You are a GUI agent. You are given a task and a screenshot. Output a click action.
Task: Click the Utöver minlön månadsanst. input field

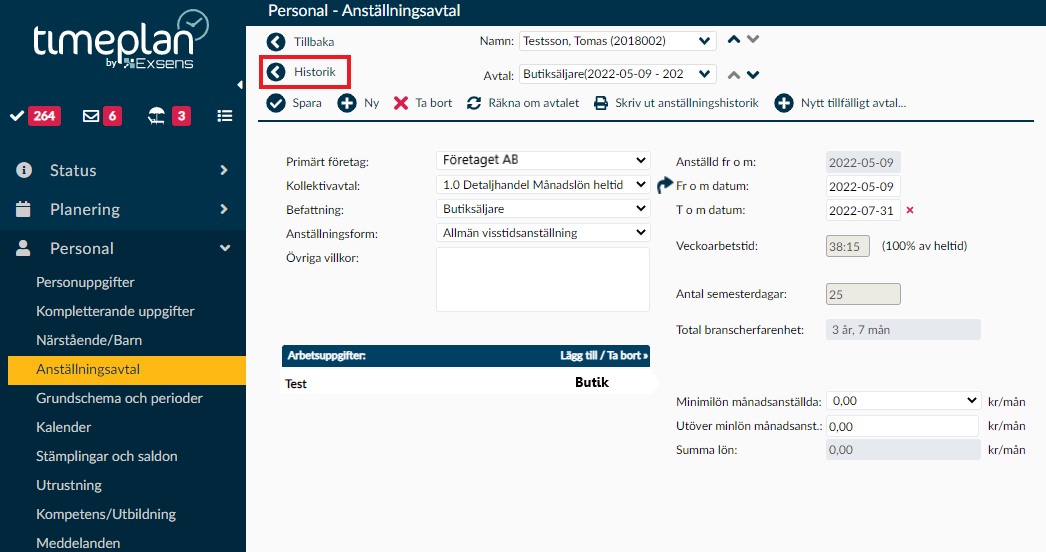(902, 426)
